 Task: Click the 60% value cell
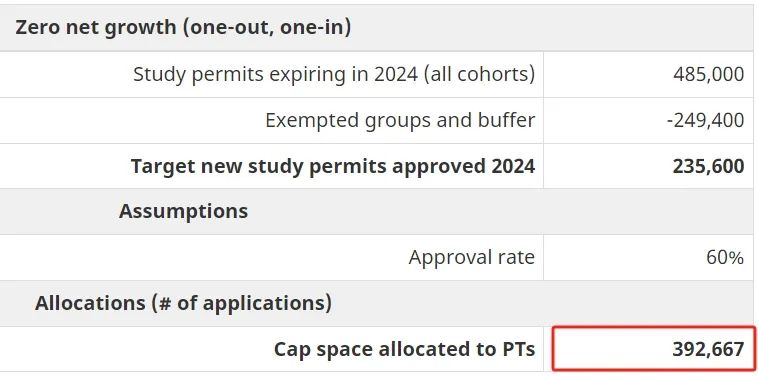pyautogui.click(x=651, y=258)
